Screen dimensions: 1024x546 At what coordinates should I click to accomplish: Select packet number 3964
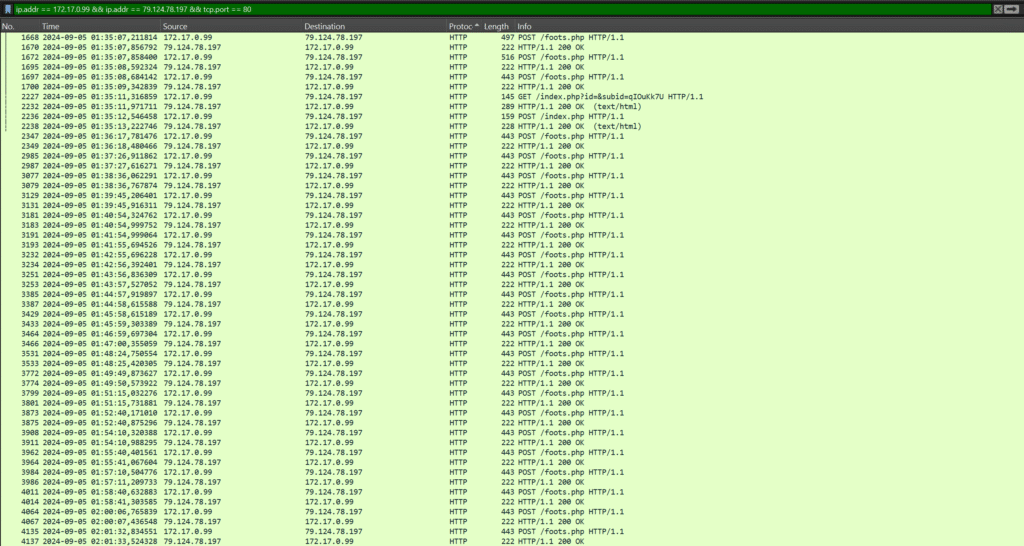[512, 462]
